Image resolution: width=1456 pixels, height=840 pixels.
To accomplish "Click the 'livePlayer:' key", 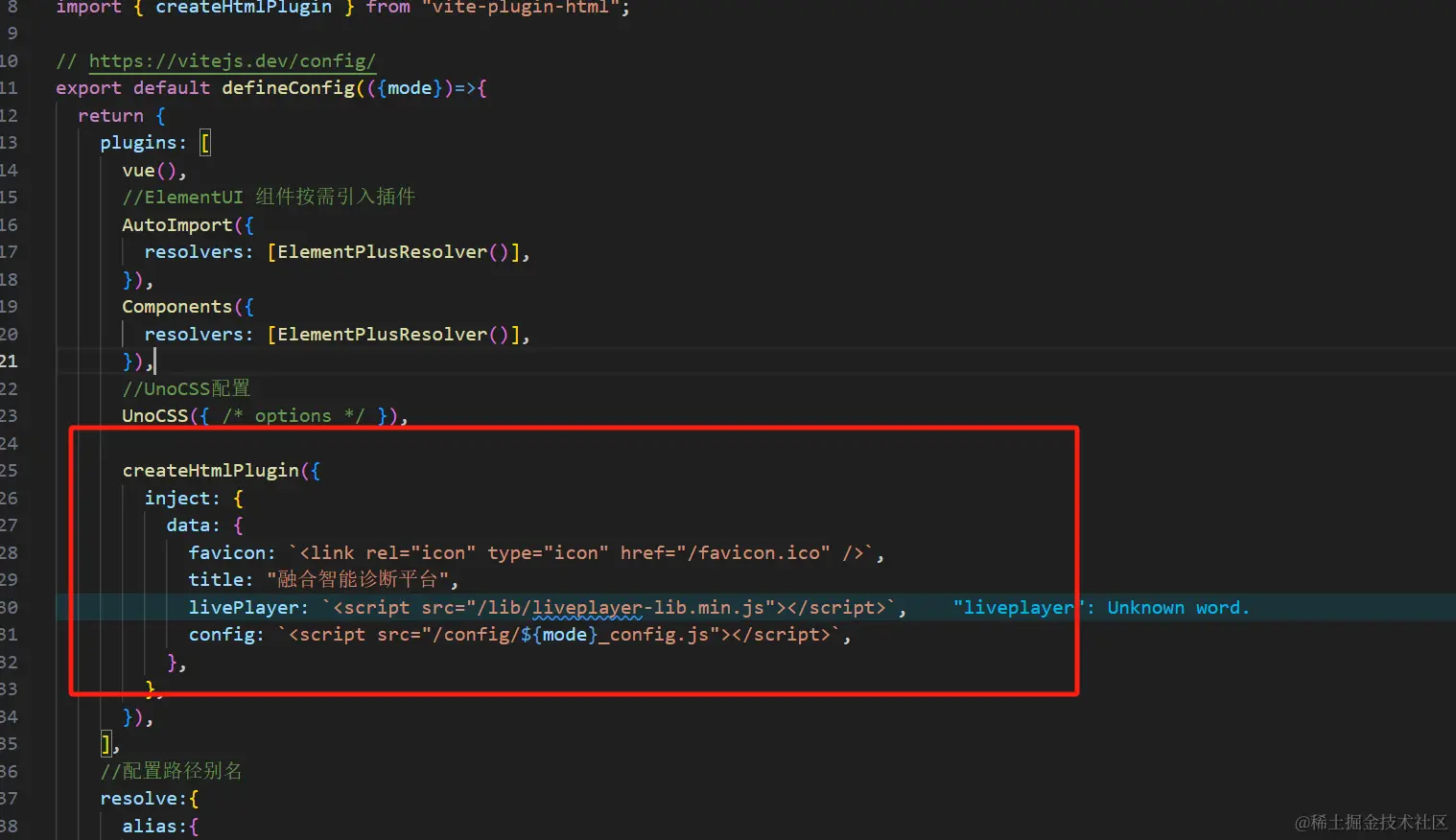I will 248,608.
